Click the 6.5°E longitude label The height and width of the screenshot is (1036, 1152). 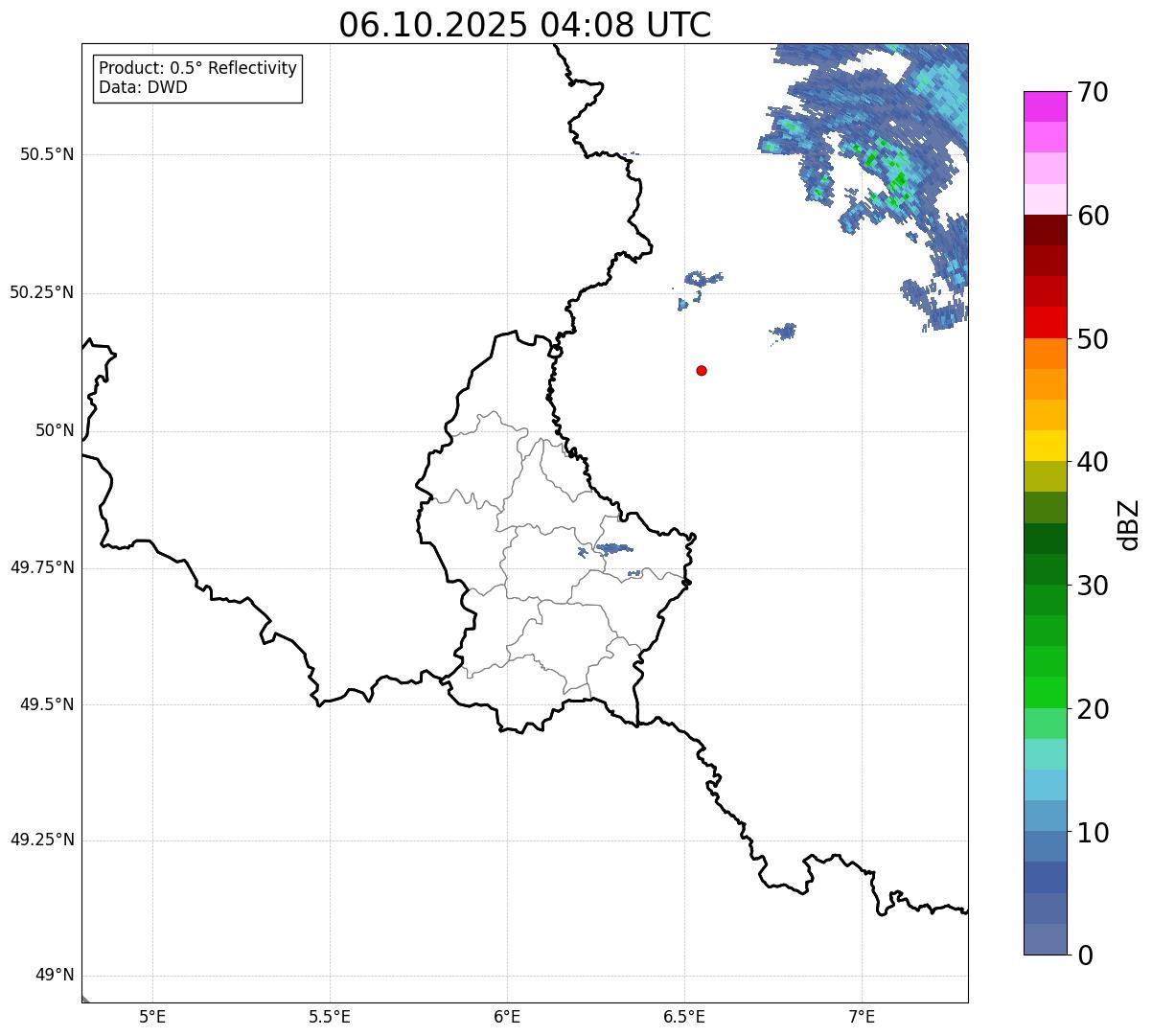coord(684,1016)
